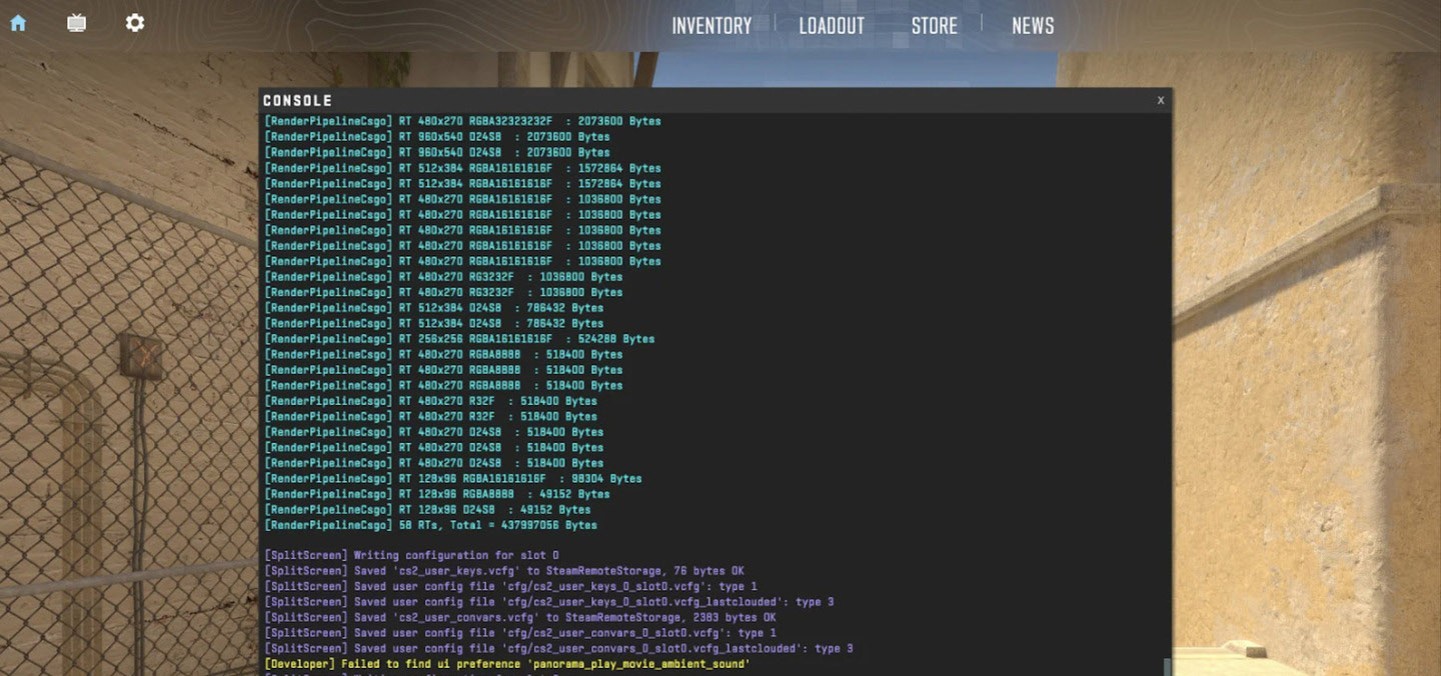Select the line 'RT 128x96 D24S8 : 49152 Bytes'
Screen dimensions: 1441x676
tap(428, 510)
